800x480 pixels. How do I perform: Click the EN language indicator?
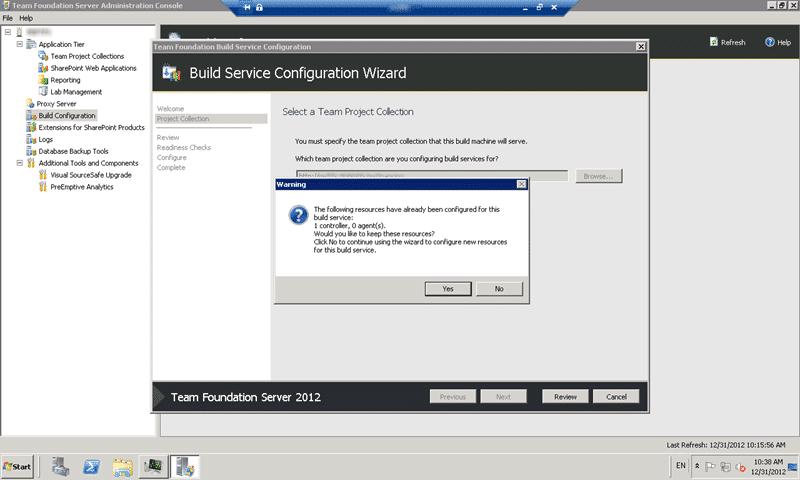[681, 465]
